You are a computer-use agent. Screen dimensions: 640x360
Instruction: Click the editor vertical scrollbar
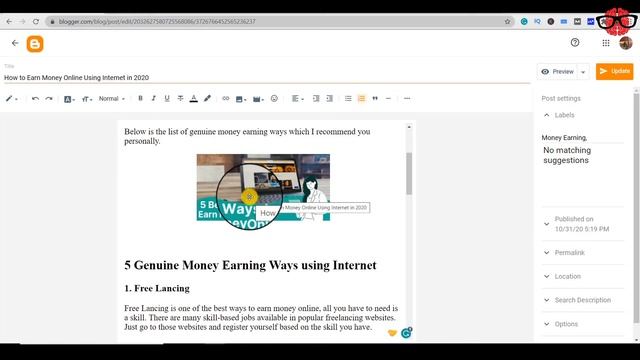pyautogui.click(x=409, y=173)
